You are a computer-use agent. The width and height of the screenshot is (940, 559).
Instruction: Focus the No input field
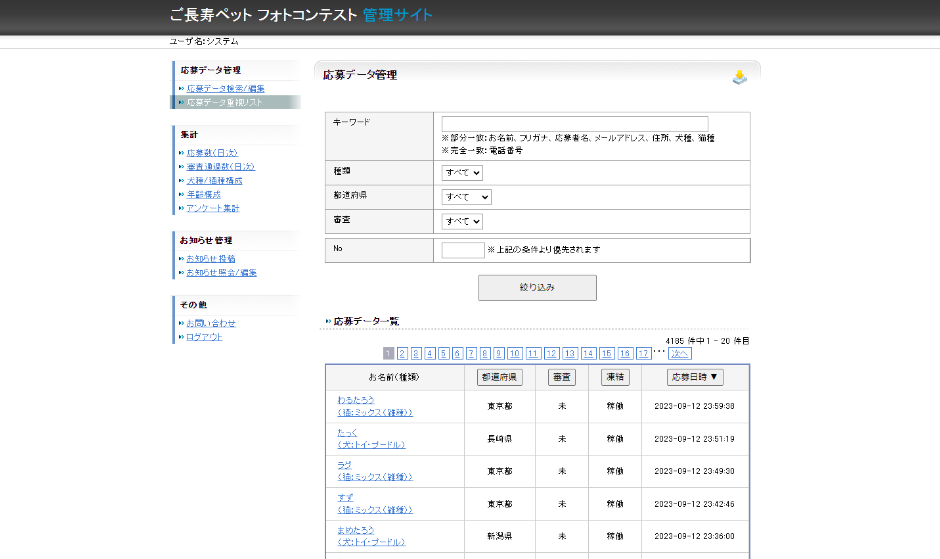click(463, 250)
